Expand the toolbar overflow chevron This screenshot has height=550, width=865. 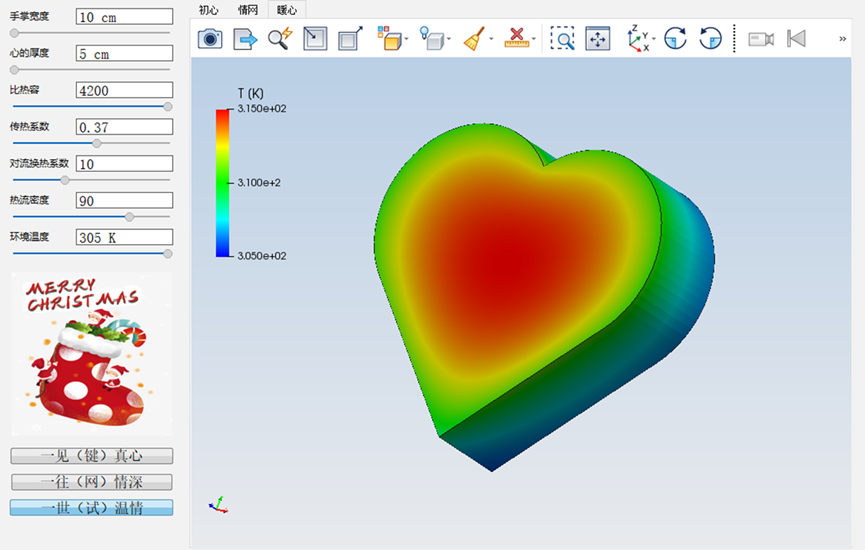[843, 39]
